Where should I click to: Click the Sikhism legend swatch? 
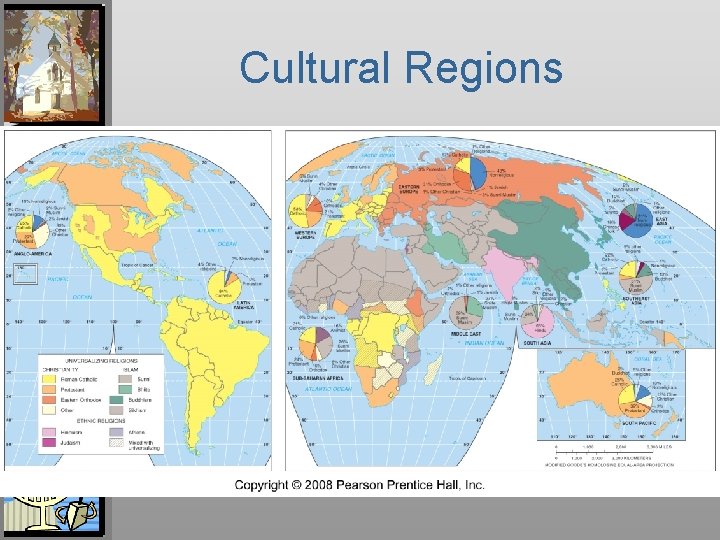116,410
